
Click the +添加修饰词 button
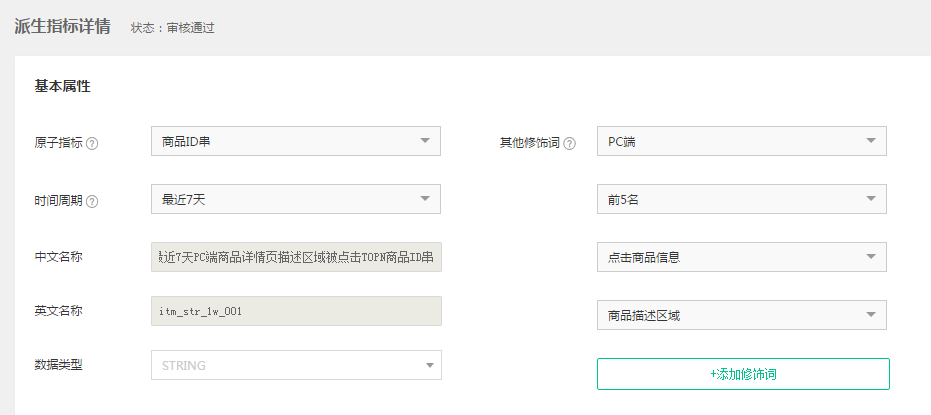[x=743, y=374]
